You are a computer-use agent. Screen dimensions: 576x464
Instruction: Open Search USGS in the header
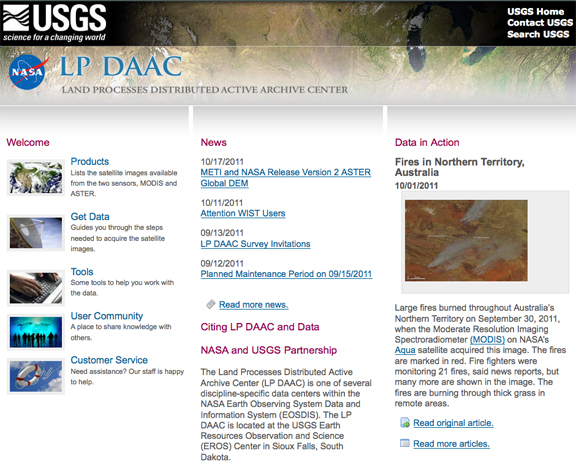[538, 34]
